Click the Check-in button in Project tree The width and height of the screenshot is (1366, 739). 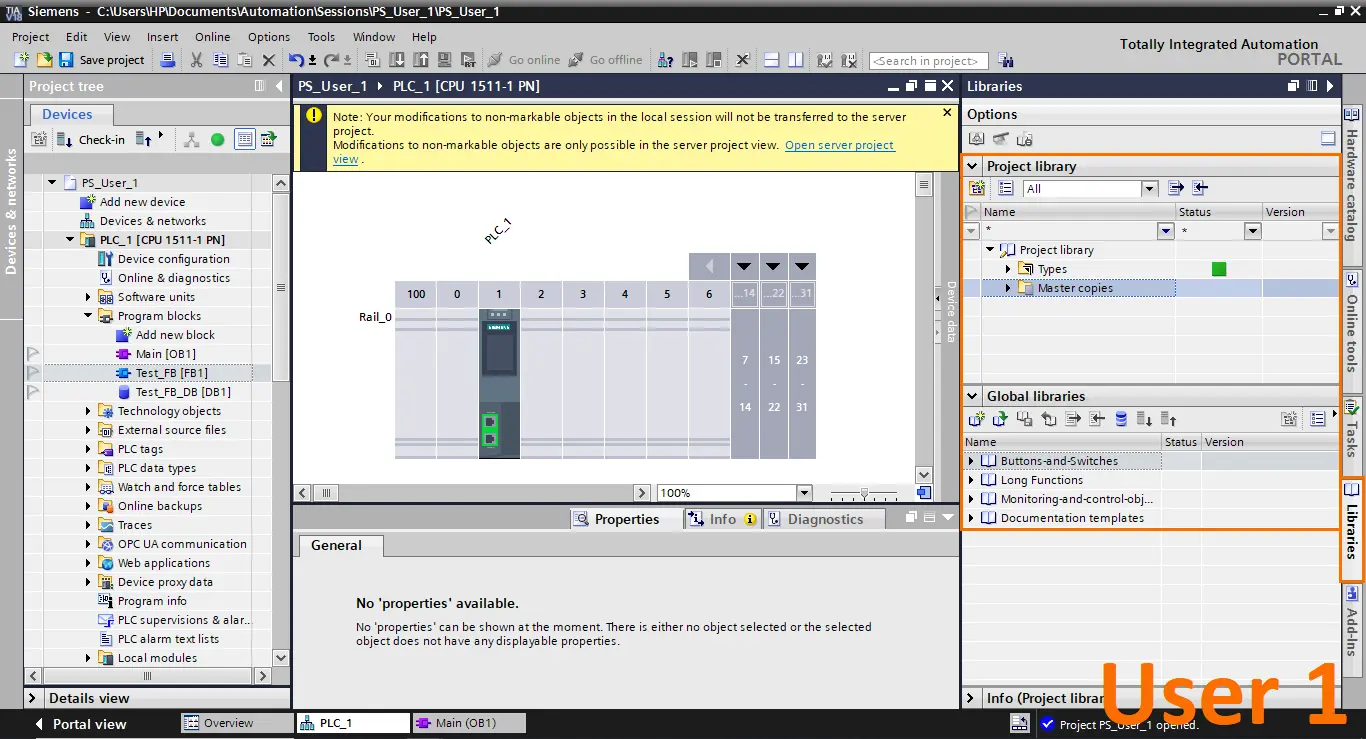point(92,140)
